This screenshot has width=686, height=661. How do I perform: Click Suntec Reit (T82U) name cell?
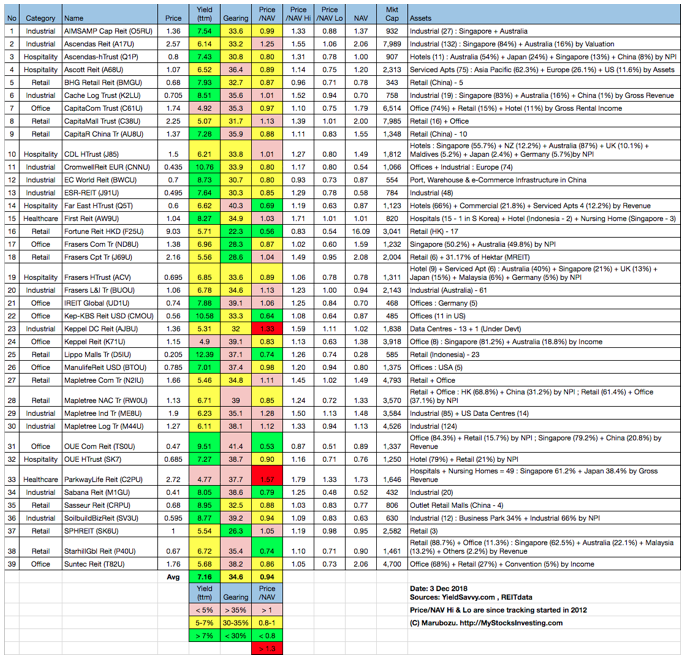click(x=110, y=564)
